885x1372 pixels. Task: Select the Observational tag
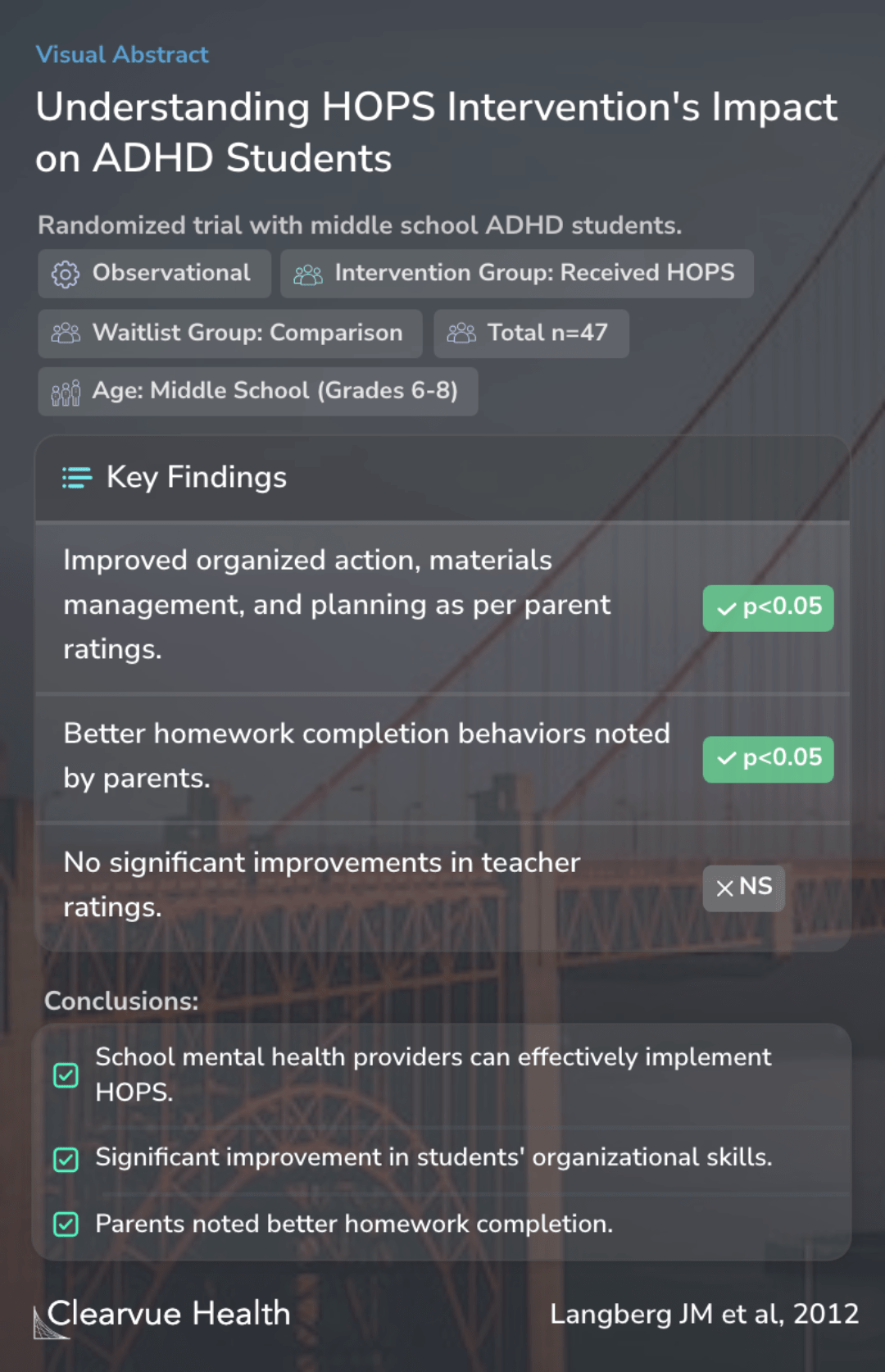154,274
